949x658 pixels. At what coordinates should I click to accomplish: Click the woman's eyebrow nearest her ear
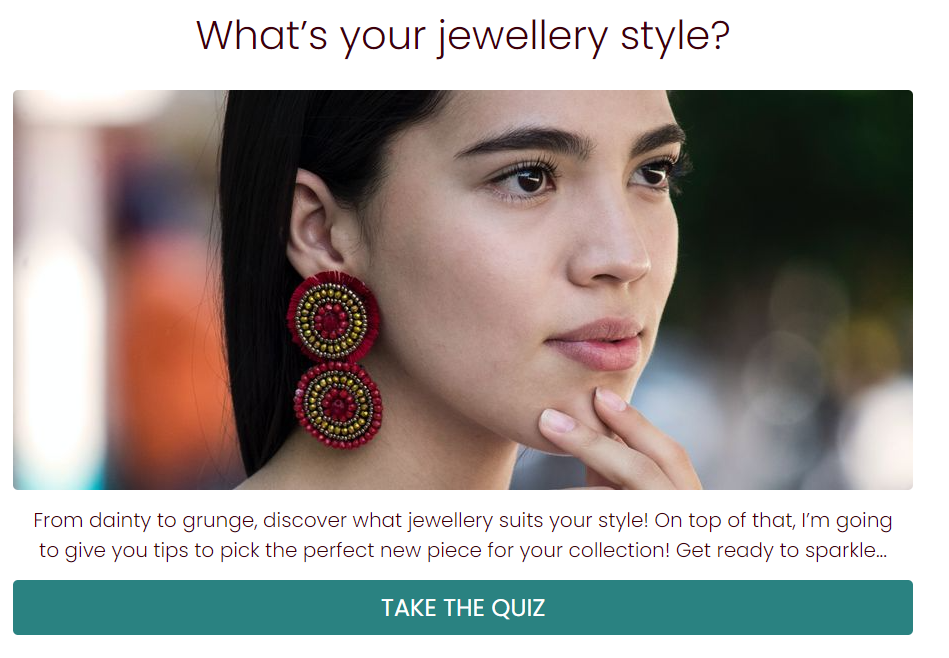coord(520,141)
